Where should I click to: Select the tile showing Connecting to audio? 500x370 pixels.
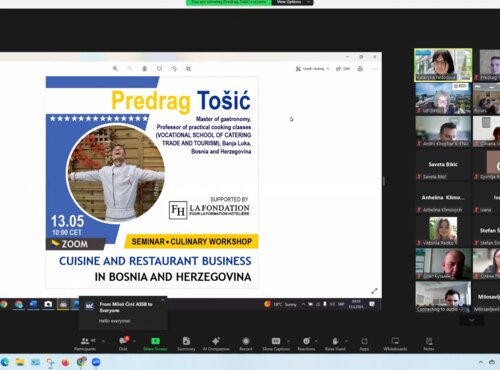pos(443,297)
